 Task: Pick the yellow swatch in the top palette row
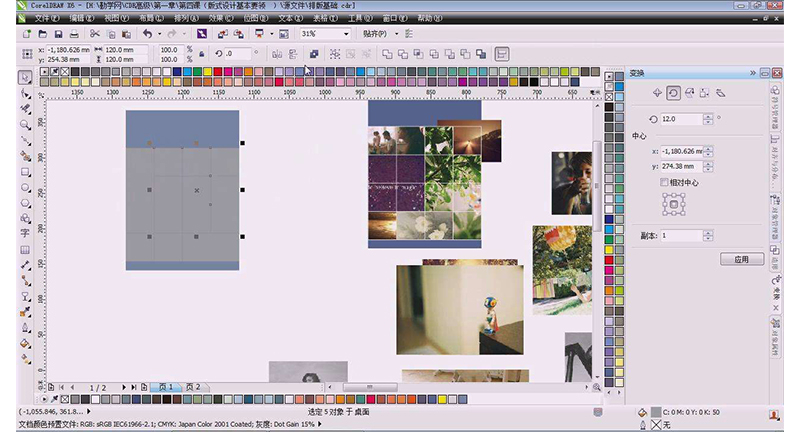206,71
